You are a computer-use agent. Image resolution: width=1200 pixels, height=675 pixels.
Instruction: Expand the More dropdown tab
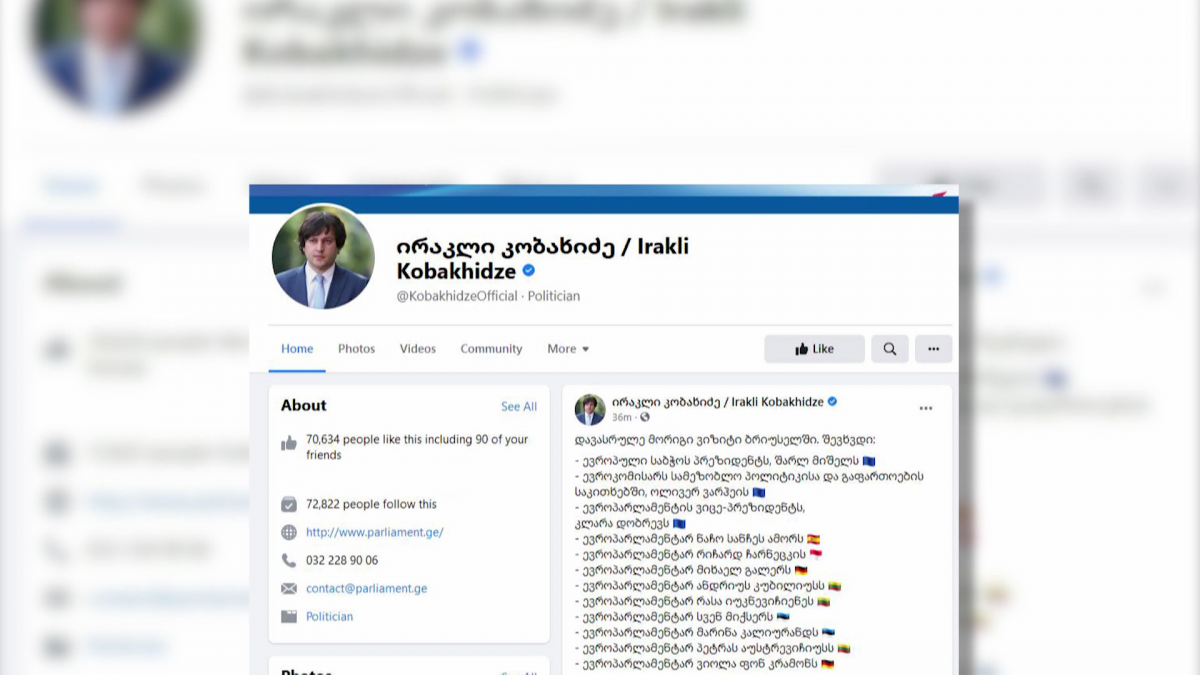[x=568, y=349]
